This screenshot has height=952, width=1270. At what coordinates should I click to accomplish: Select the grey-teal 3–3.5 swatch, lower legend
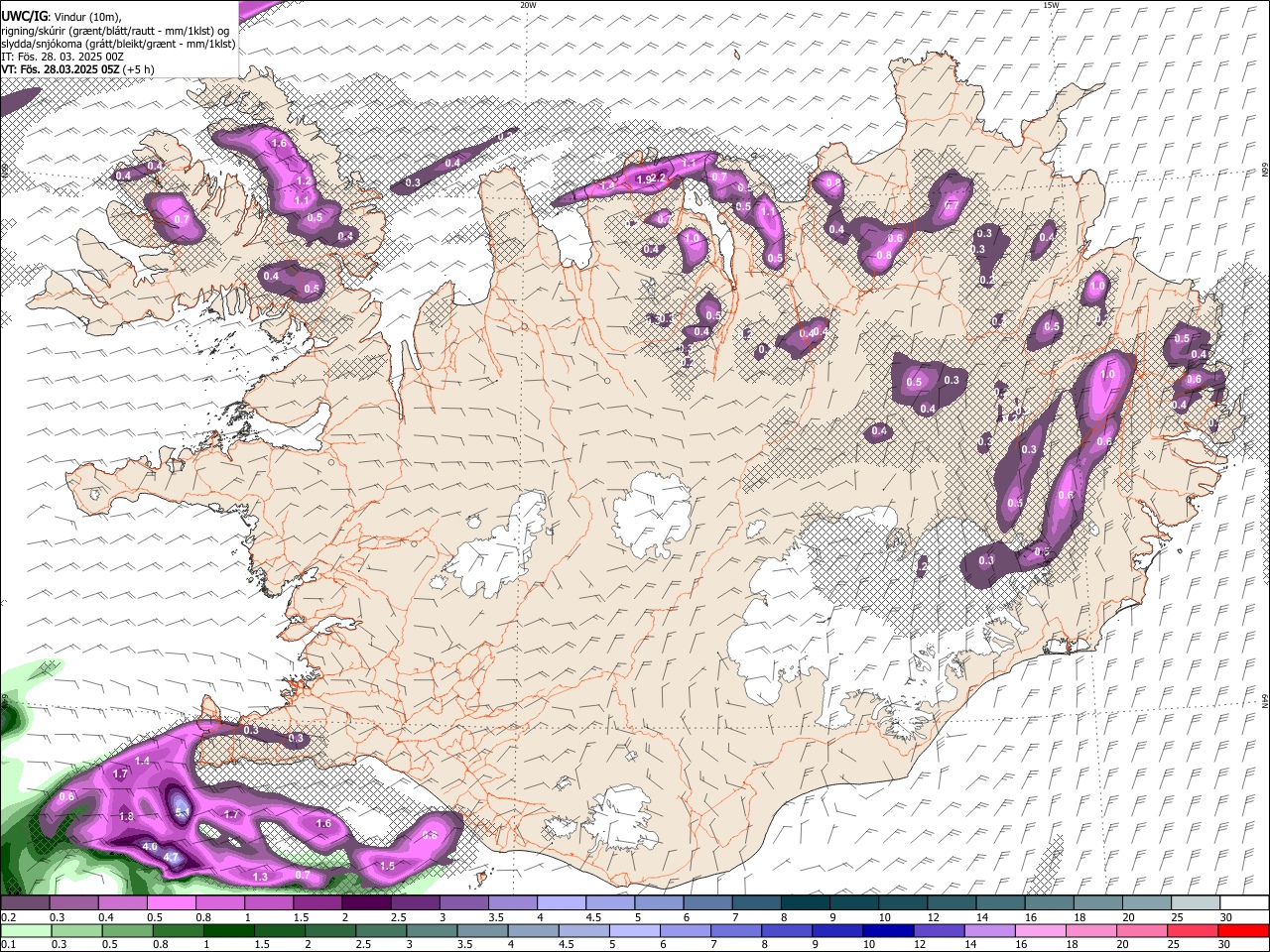[432, 931]
